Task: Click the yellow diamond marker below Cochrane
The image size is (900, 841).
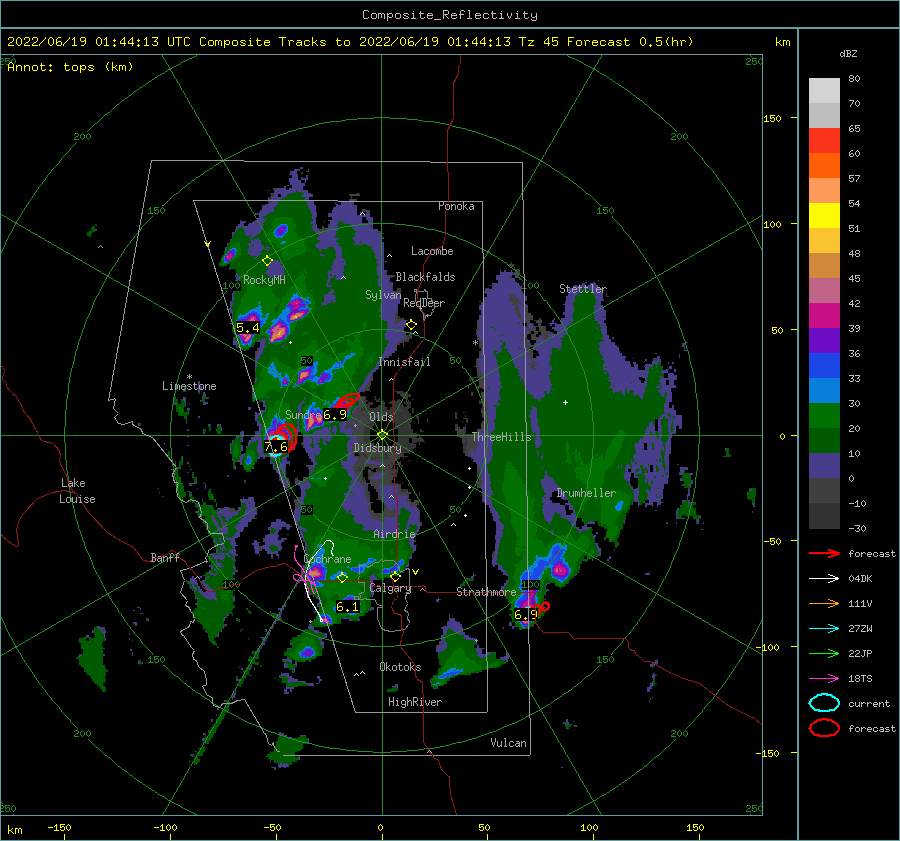Action: tap(342, 577)
